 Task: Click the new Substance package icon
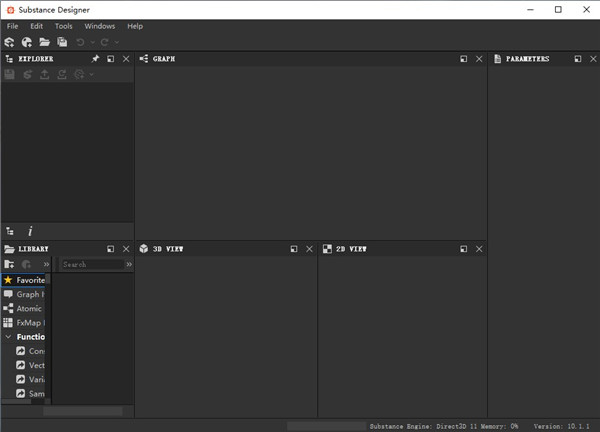pos(10,42)
